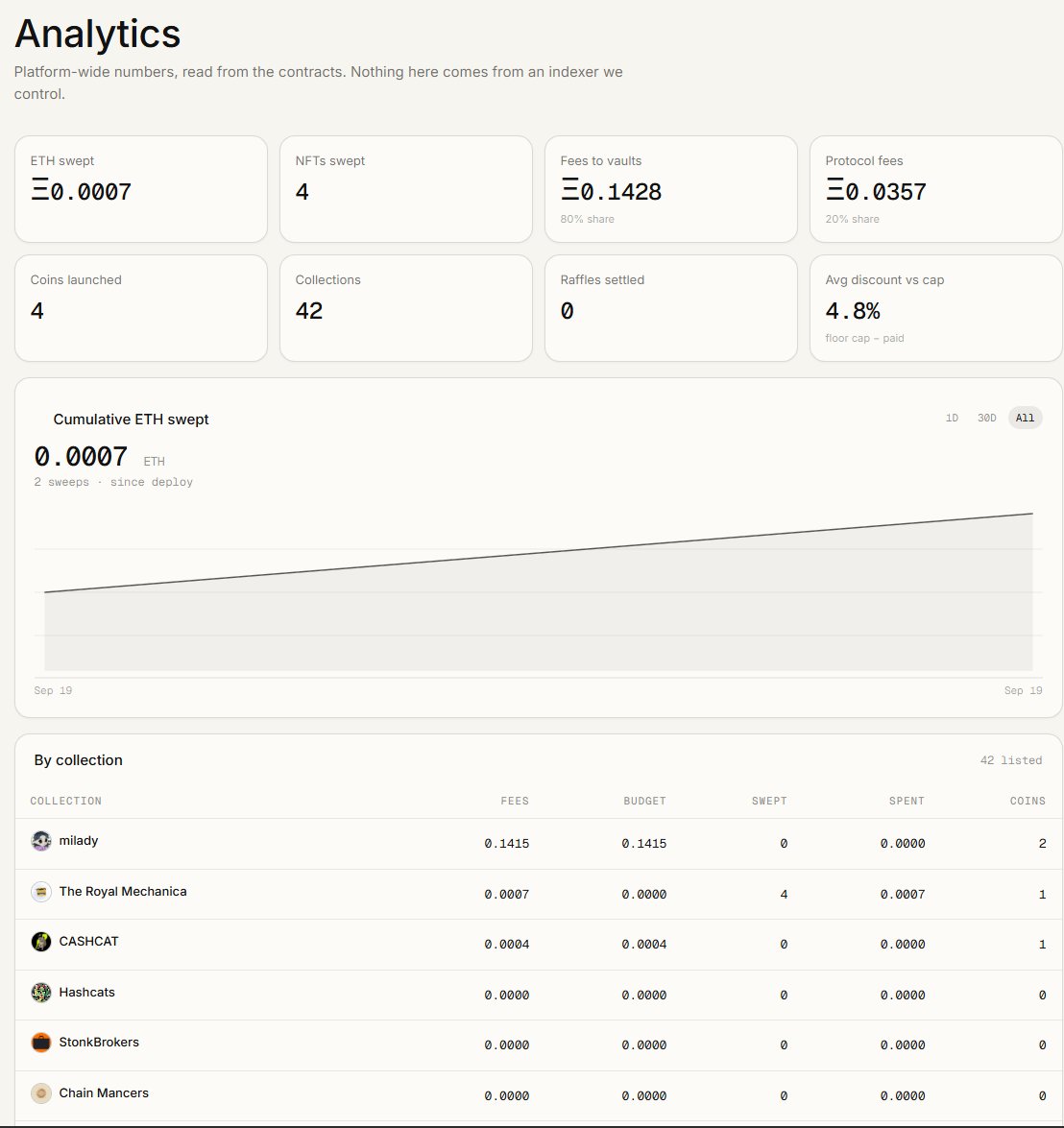This screenshot has height=1128, width=1064.
Task: Click the Analytics page heading
Action: click(97, 34)
